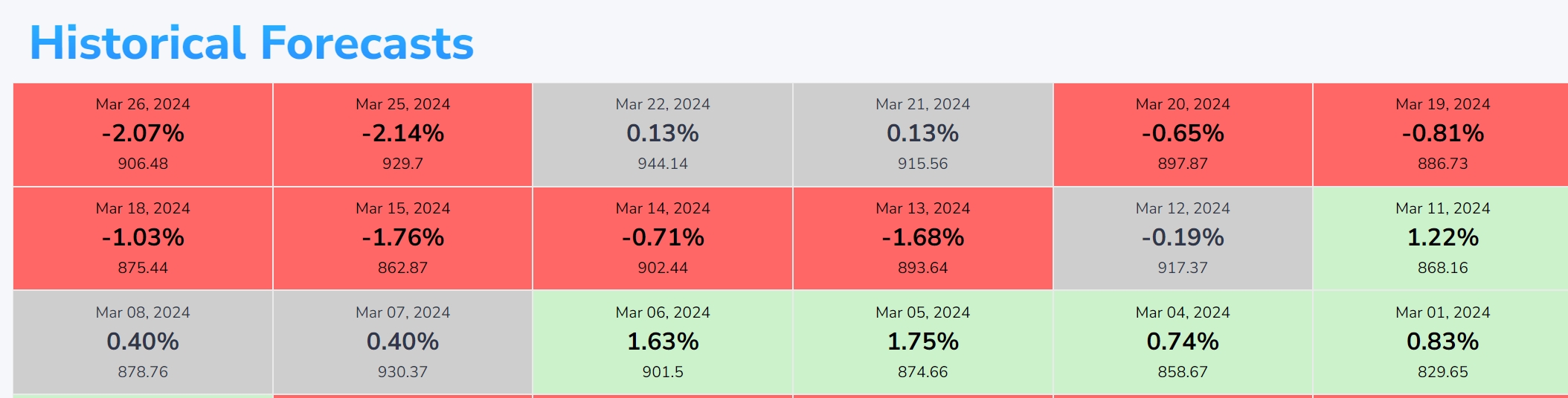Click the Mar 18, 2024 forecast tile
The image size is (1568, 398).
pyautogui.click(x=143, y=238)
